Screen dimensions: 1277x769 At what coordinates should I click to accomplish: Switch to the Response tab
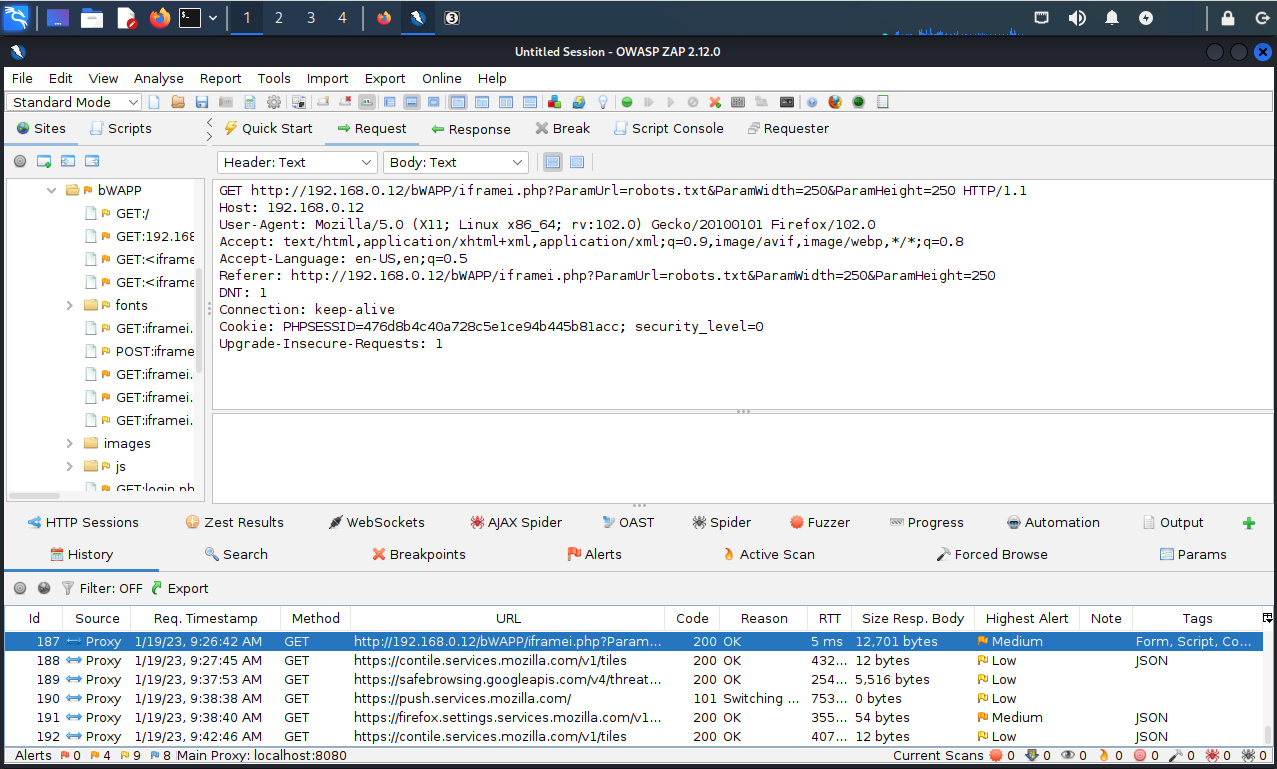pos(470,129)
